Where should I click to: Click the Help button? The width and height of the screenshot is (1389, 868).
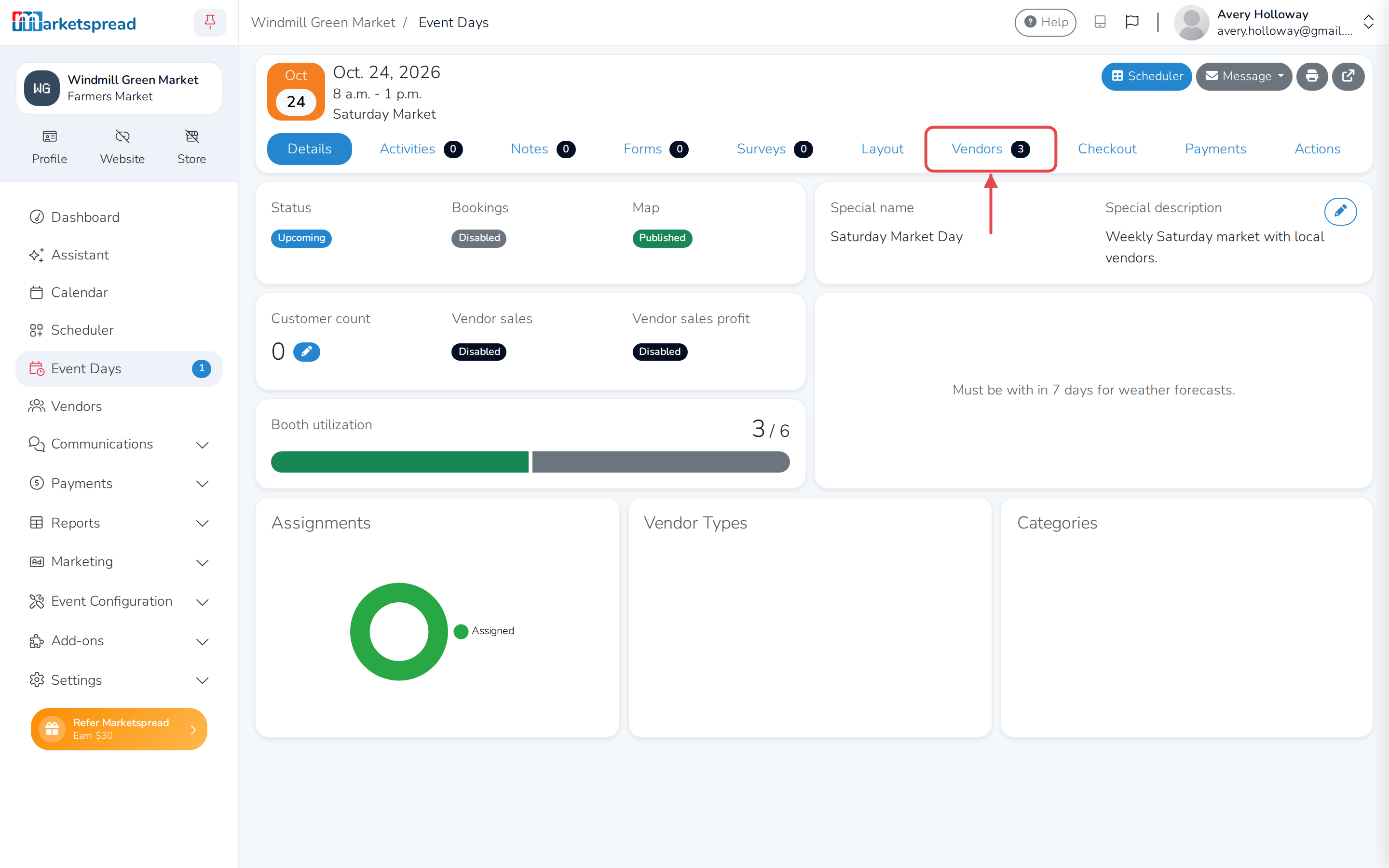point(1045,22)
